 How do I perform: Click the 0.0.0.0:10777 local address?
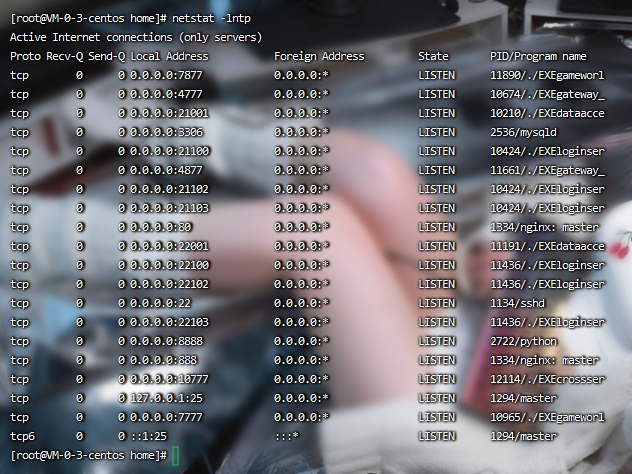(168, 379)
